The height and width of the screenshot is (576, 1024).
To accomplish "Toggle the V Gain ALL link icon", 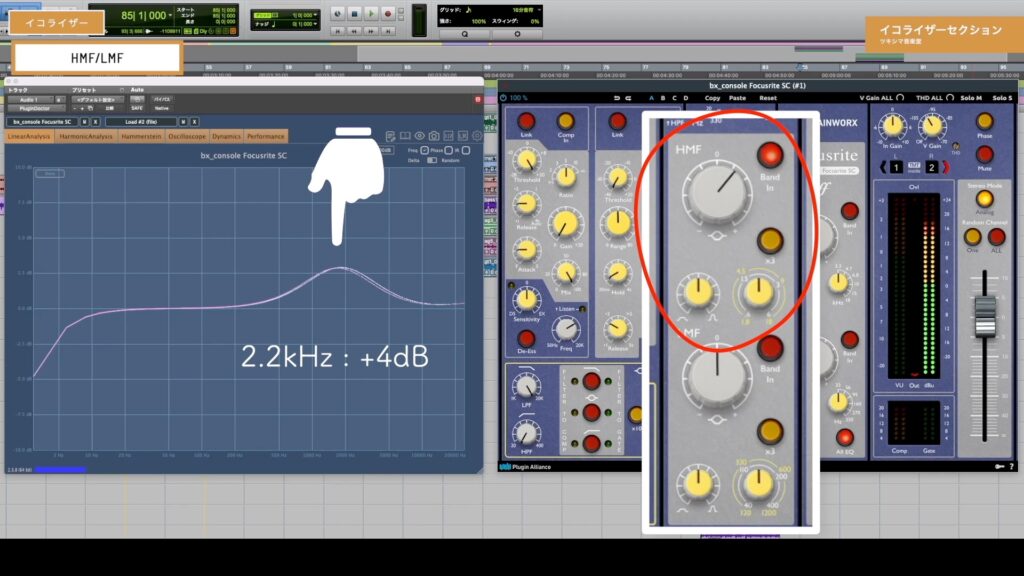I will pyautogui.click(x=900, y=98).
